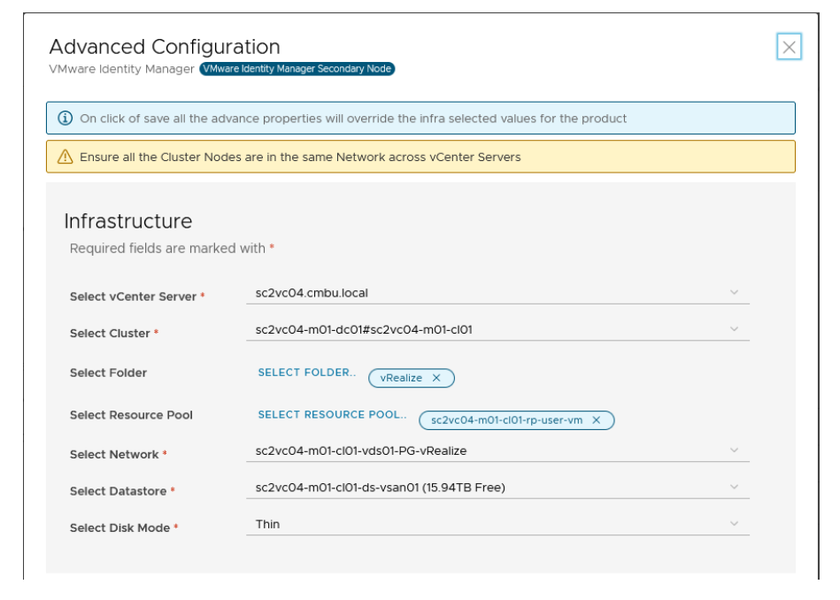
Task: Open the Select vCenter Server dropdown
Action: tap(497, 293)
